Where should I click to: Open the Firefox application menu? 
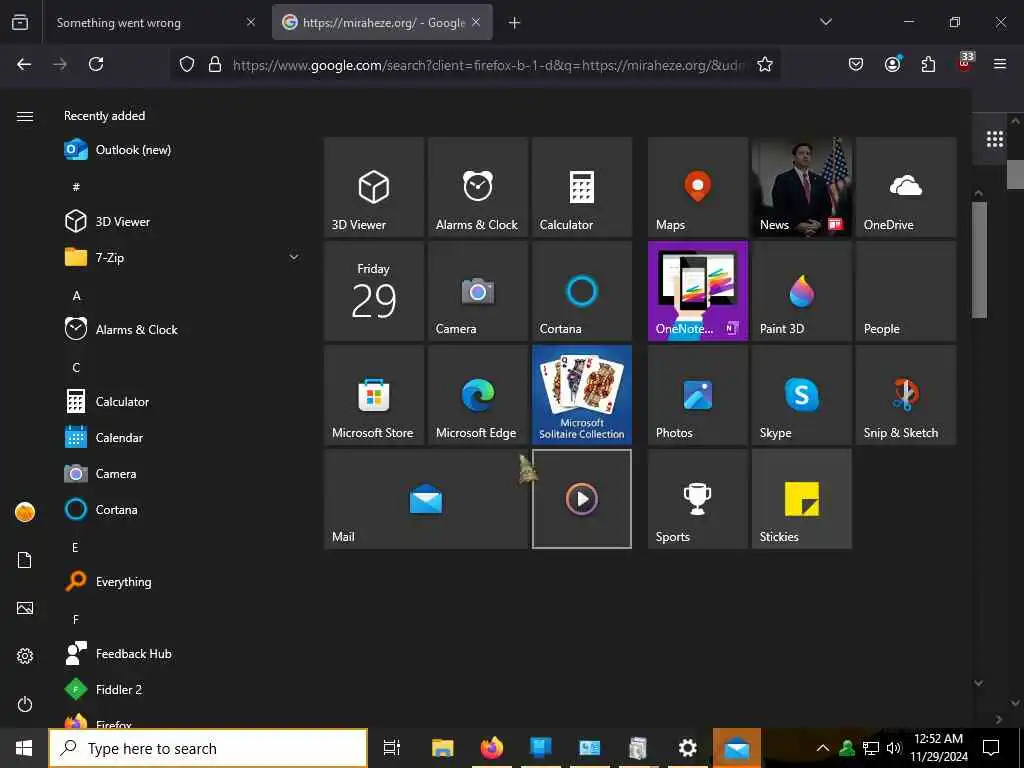pyautogui.click(x=1000, y=64)
